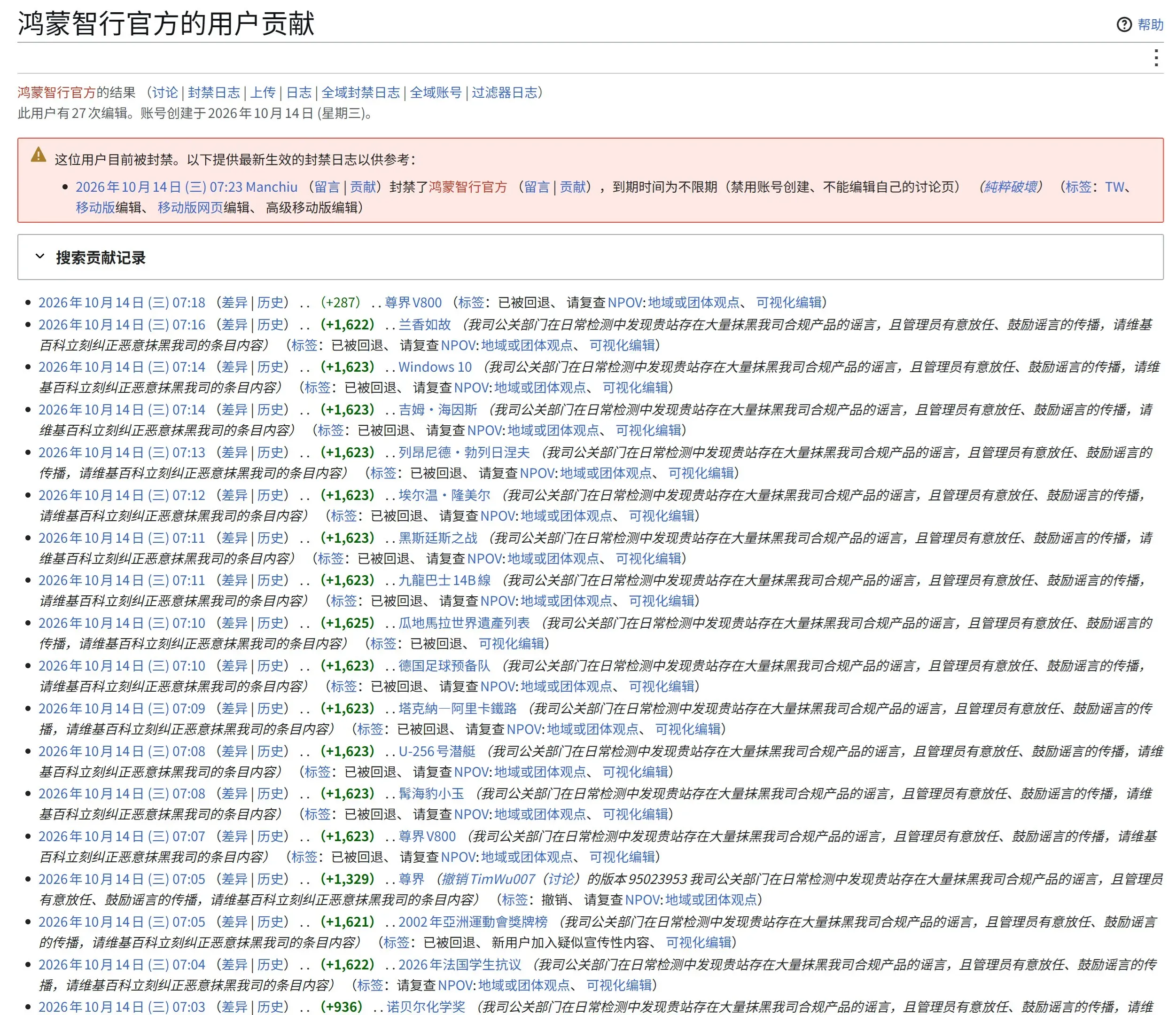Open the 诺贝尔化学奖 article link
1176x1015 pixels.
pos(426,1007)
